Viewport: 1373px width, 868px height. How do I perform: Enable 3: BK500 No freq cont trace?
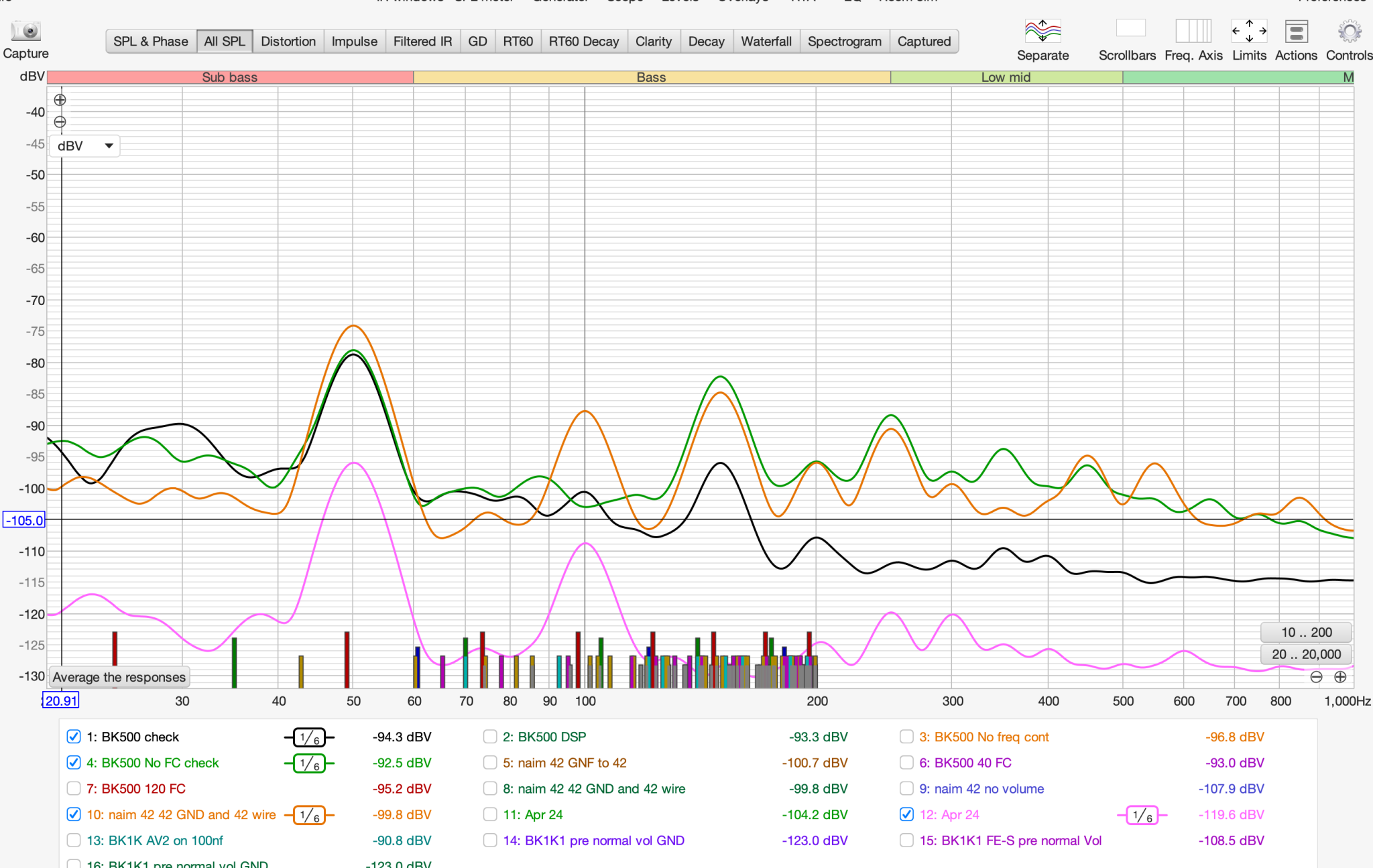tap(906, 737)
